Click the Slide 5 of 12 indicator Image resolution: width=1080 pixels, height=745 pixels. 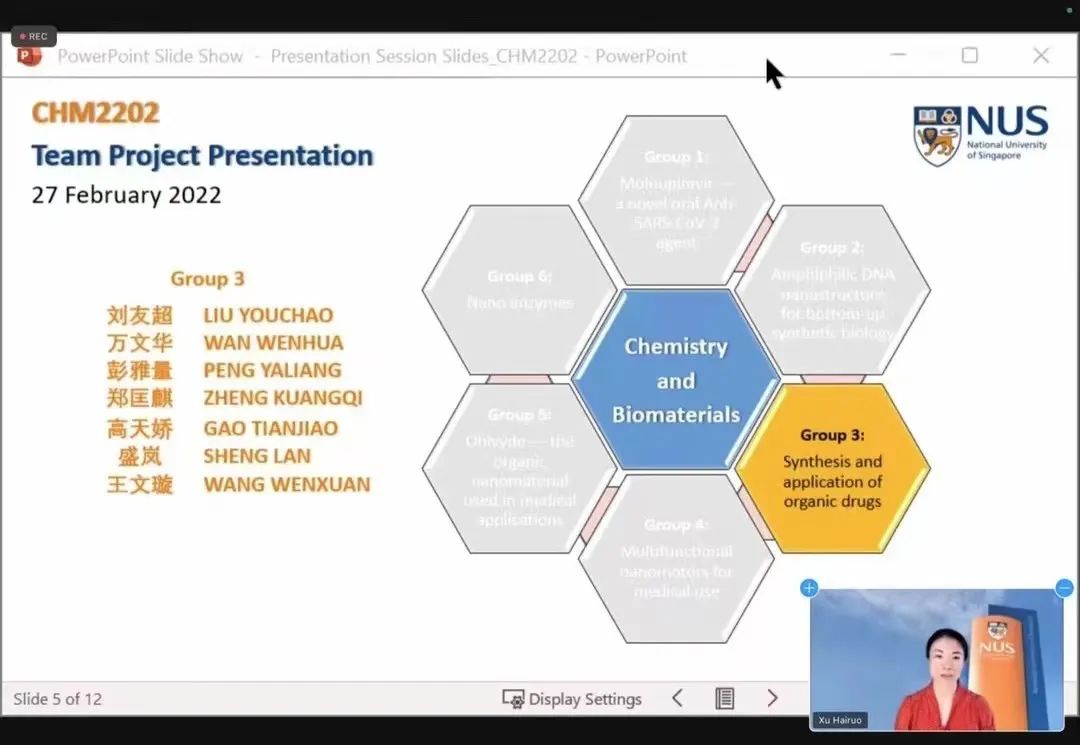pyautogui.click(x=58, y=699)
